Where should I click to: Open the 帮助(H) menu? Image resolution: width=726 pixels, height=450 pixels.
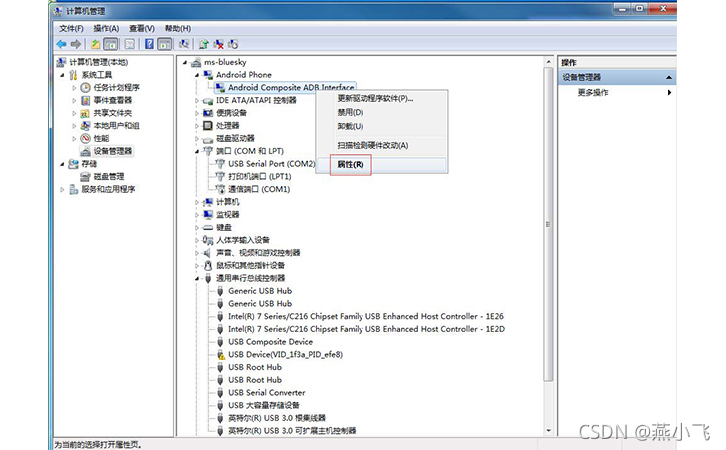click(178, 29)
